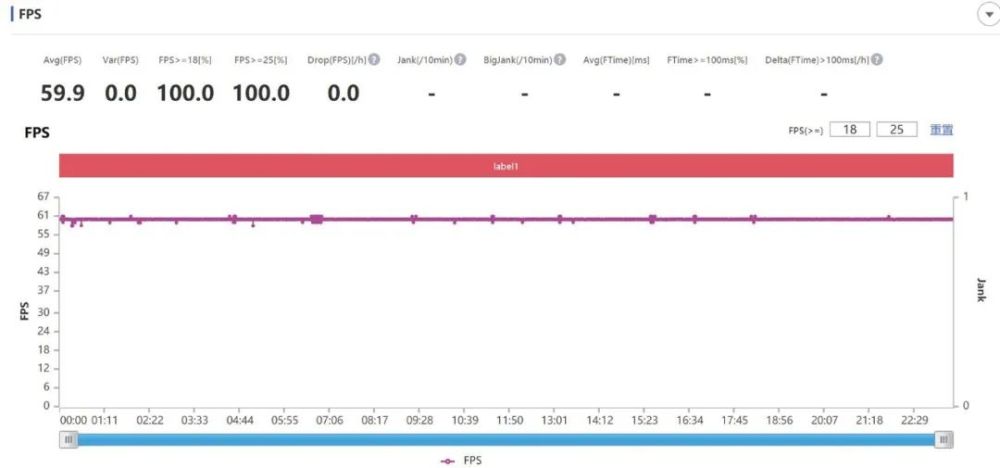Click the 07:06 time axis label
1000x468 pixels.
pyautogui.click(x=329, y=420)
